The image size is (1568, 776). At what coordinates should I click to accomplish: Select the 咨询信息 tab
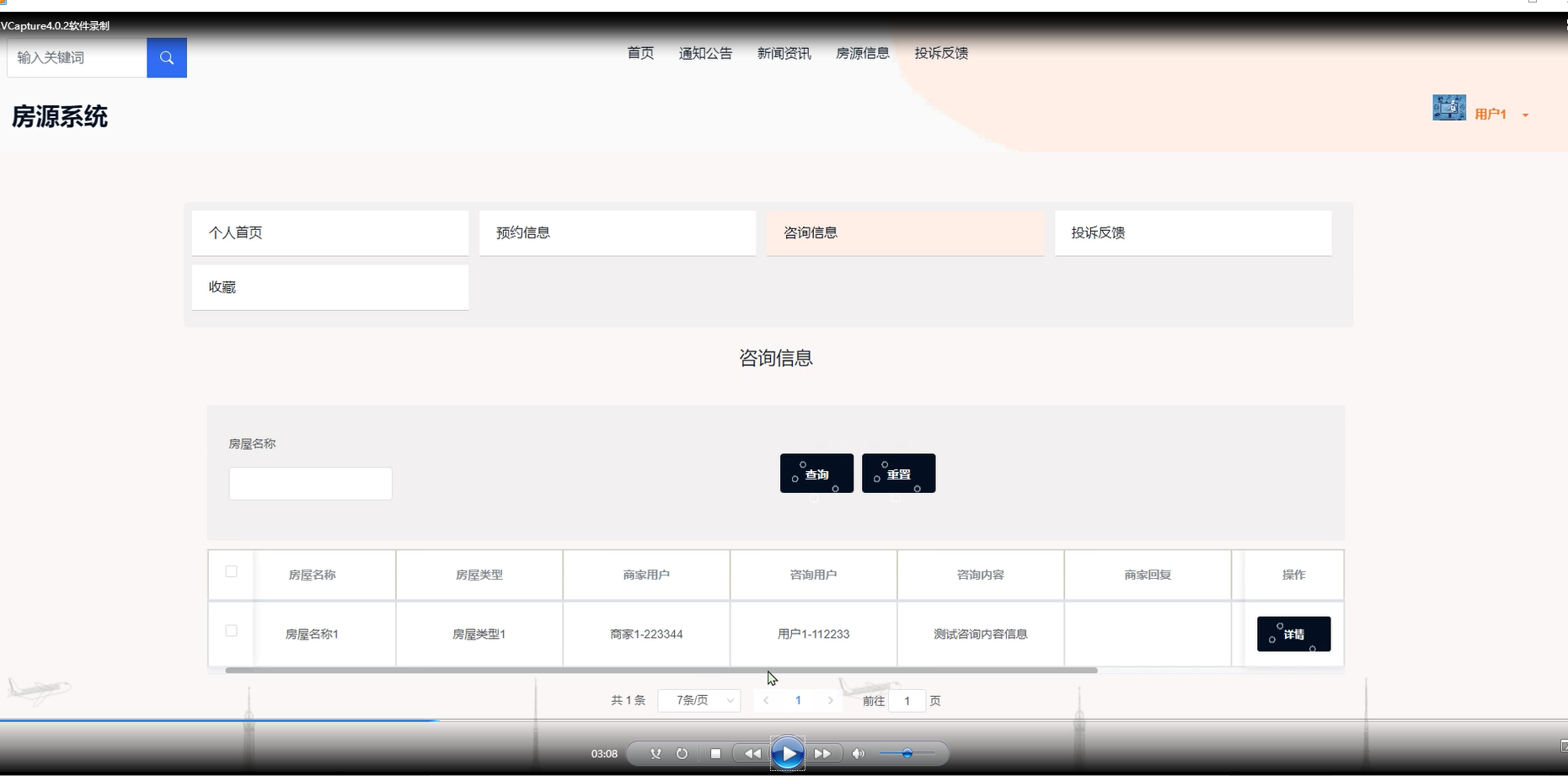[905, 233]
